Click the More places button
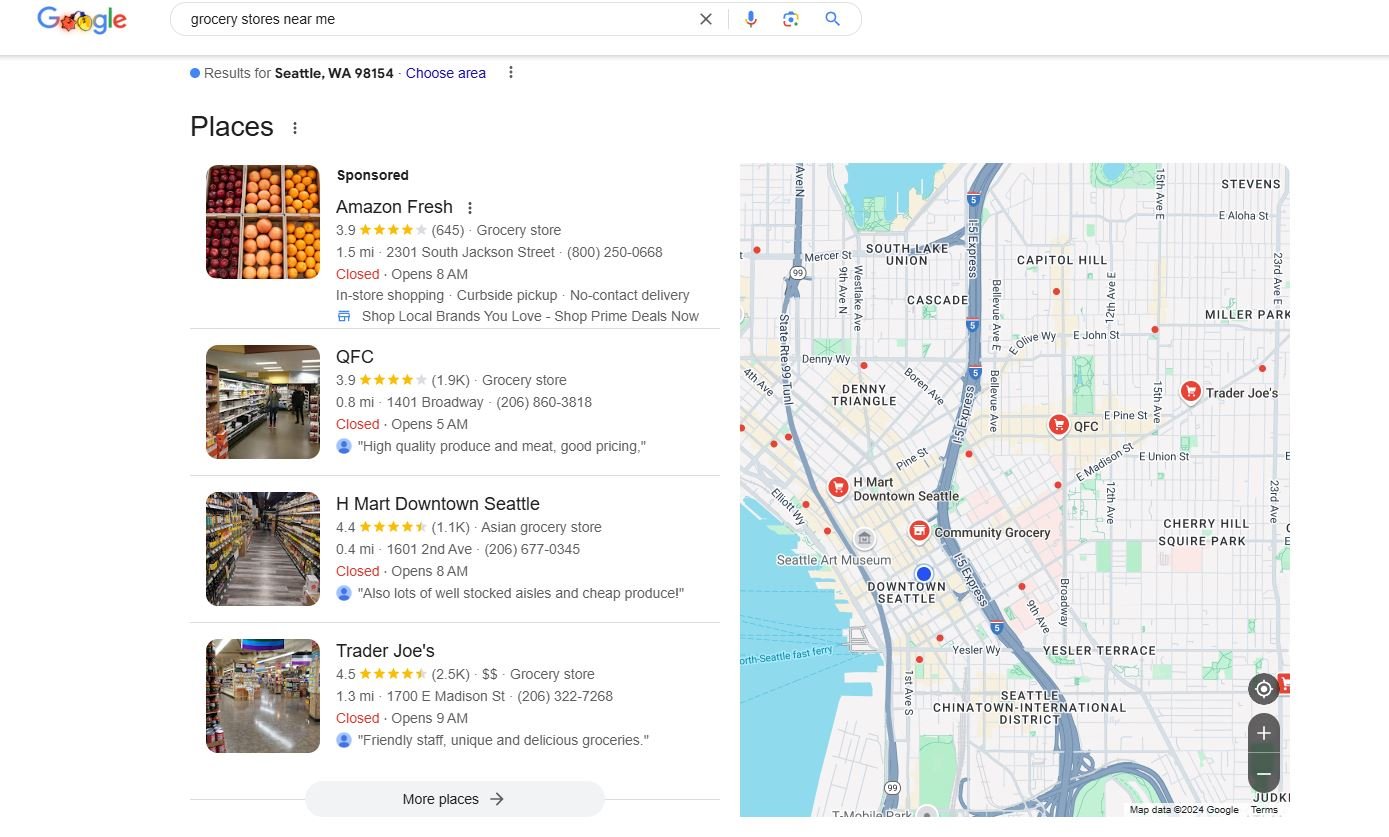Screen dimensions: 1389x837 (x=455, y=799)
